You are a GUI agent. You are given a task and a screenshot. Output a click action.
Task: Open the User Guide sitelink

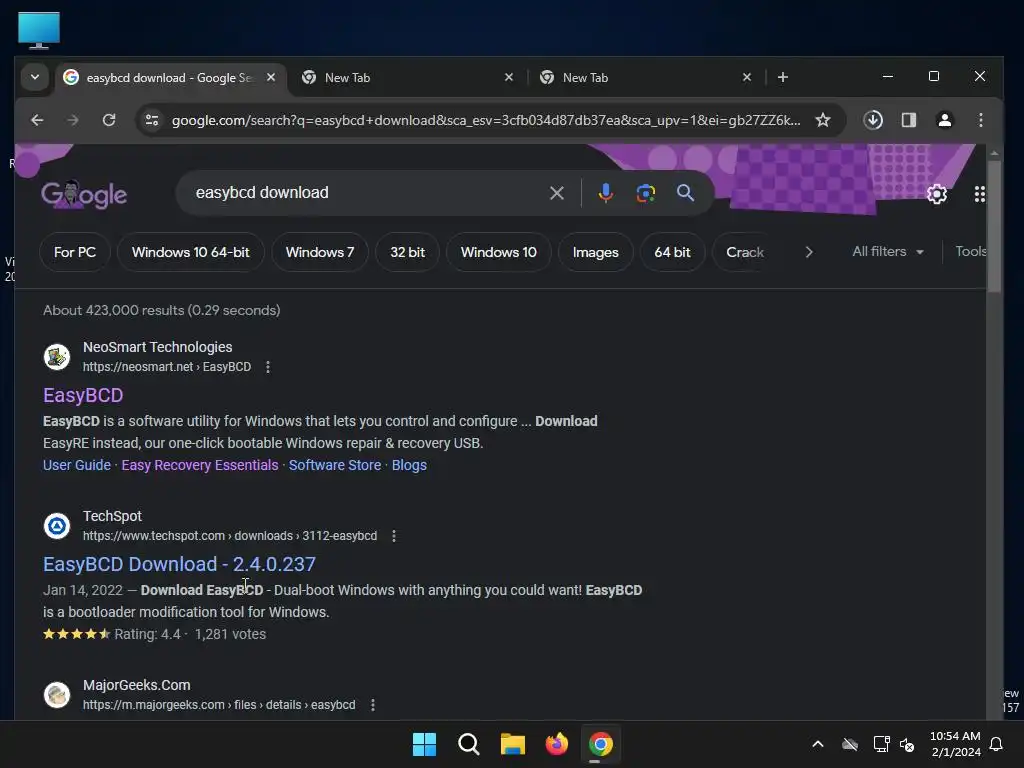[77, 465]
